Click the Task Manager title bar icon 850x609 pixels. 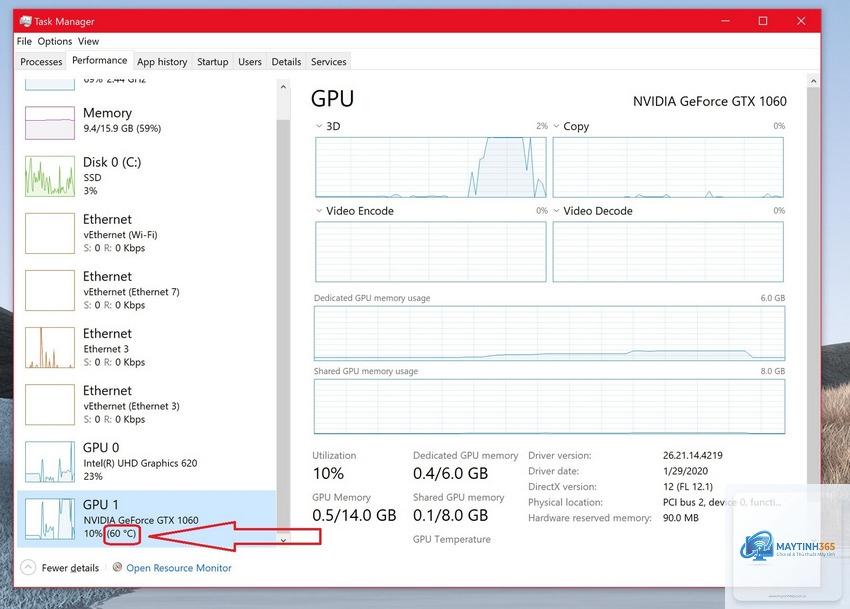click(x=25, y=21)
